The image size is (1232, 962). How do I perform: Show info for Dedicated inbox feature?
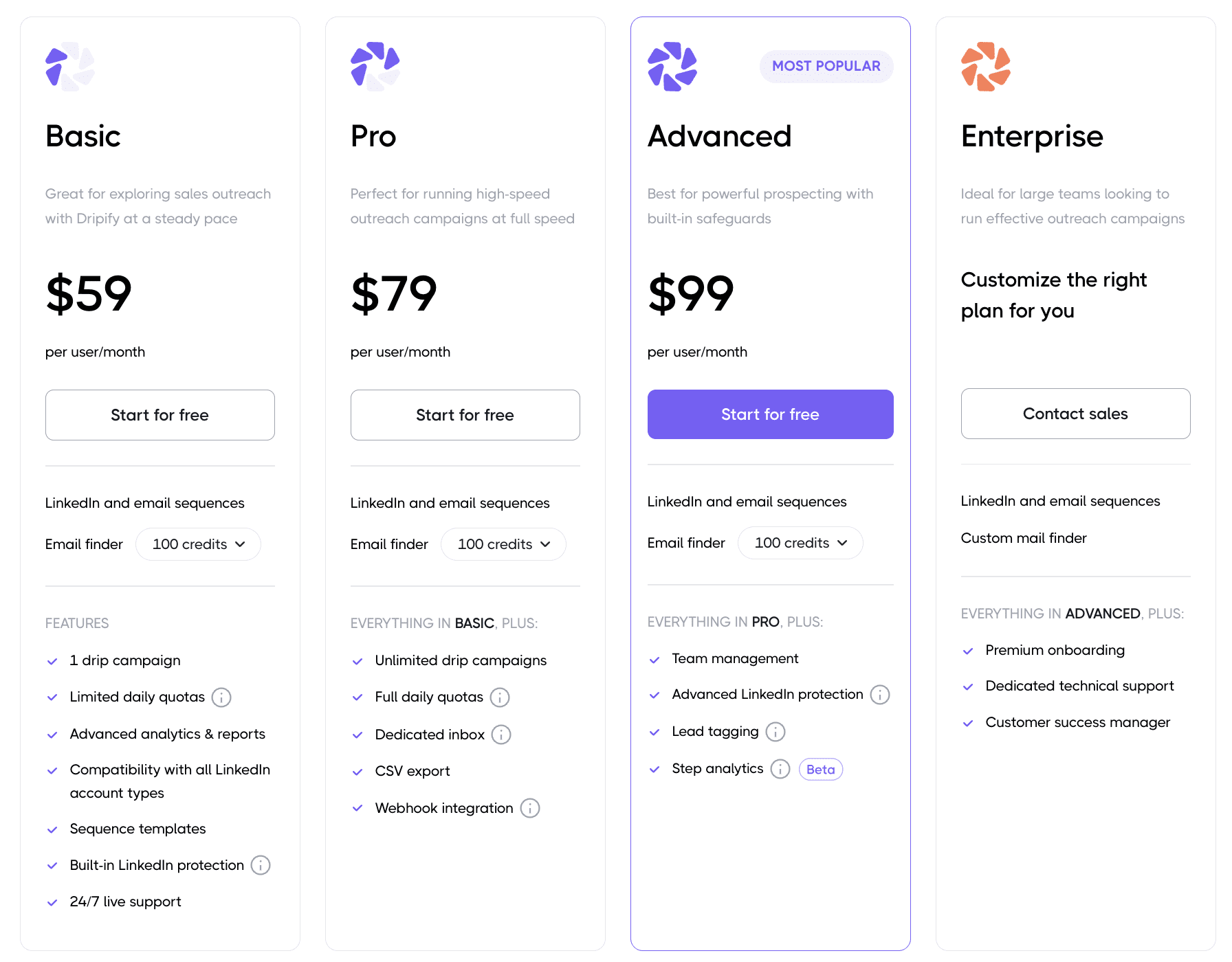pos(501,735)
